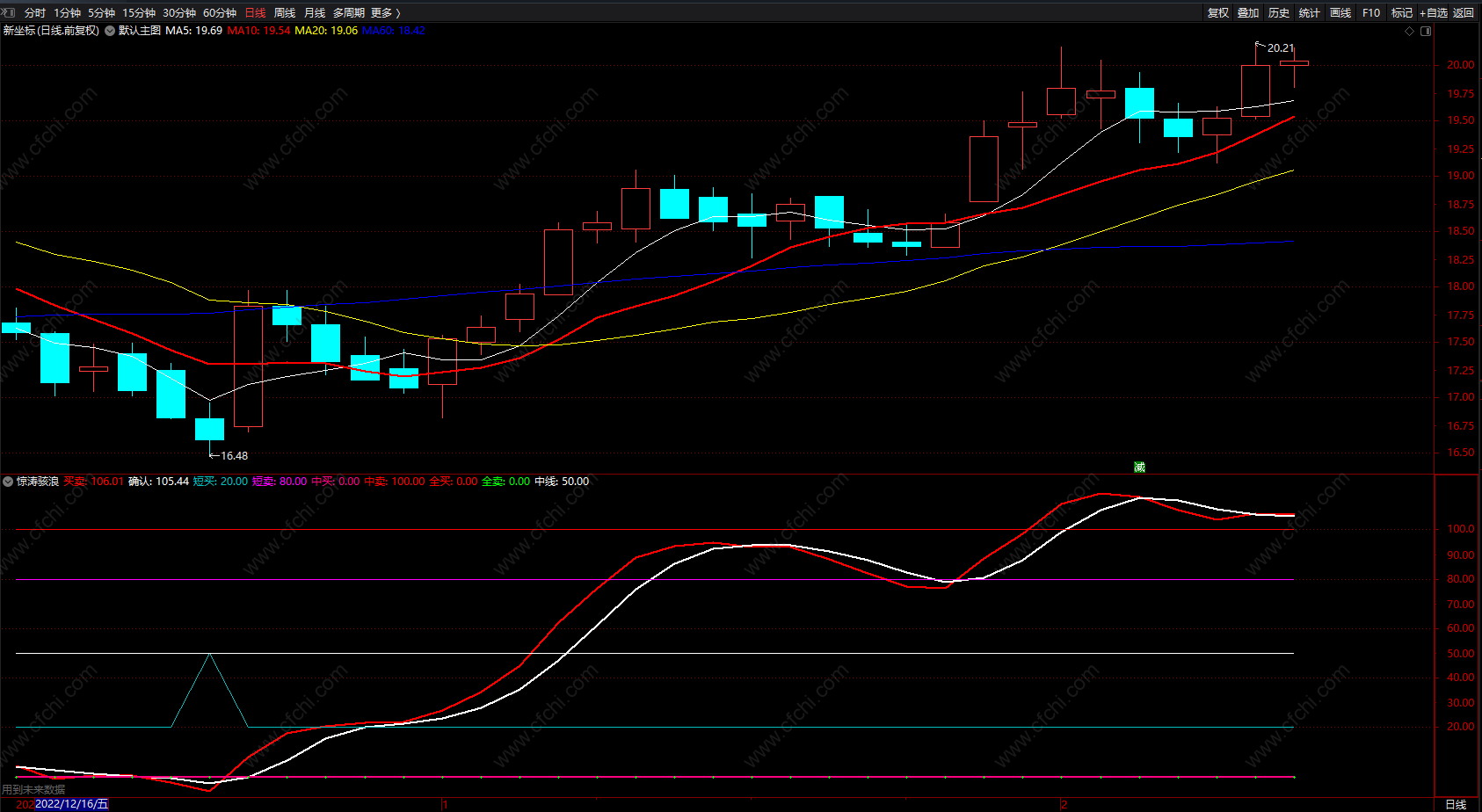Screen dimensions: 1482x812
Task: Select the 60分钟 period tab
Action: coord(220,13)
